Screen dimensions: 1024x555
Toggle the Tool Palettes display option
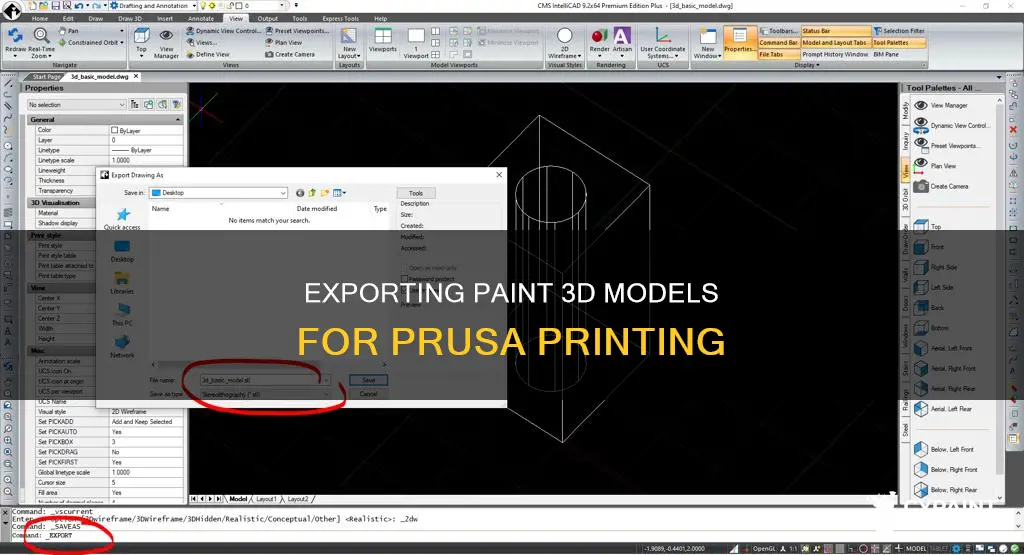coord(899,42)
